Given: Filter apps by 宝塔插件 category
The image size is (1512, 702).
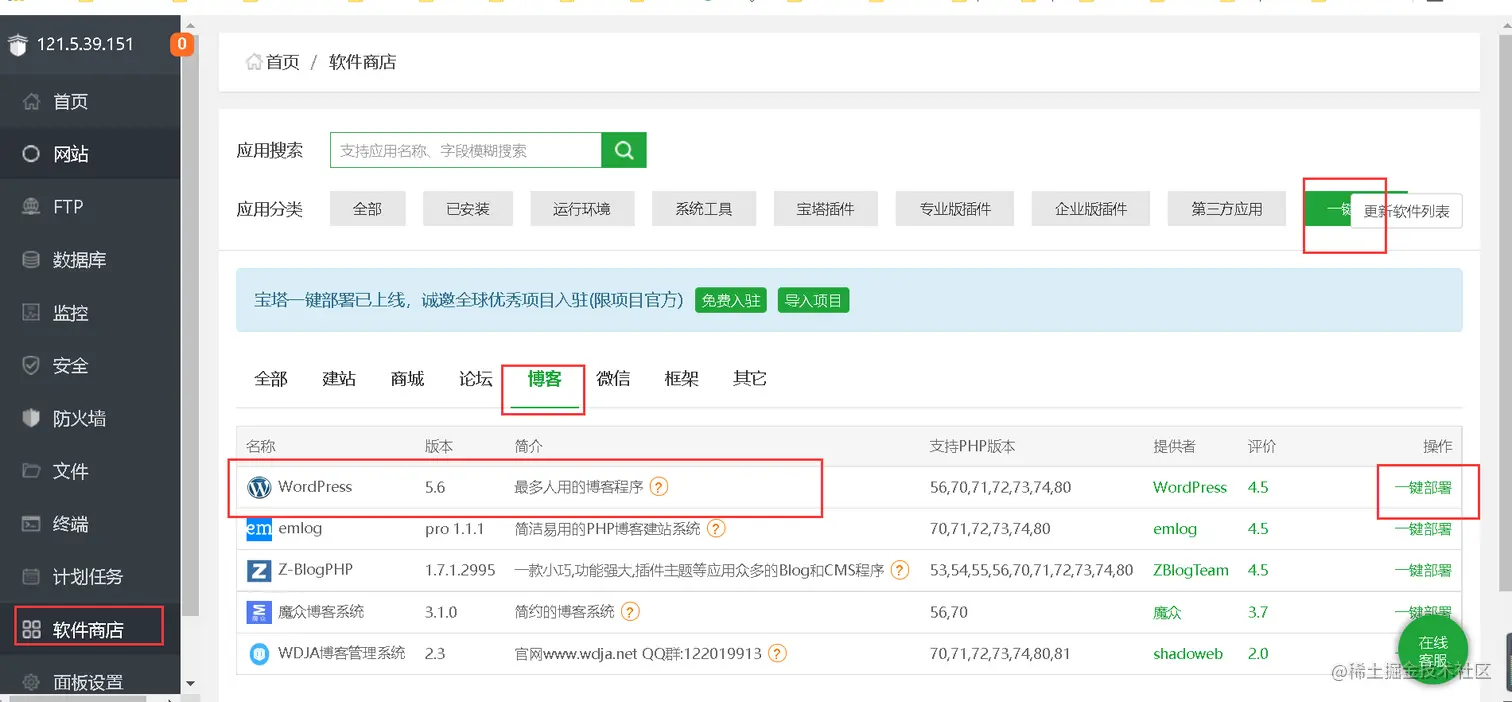Looking at the screenshot, I should click(x=826, y=209).
